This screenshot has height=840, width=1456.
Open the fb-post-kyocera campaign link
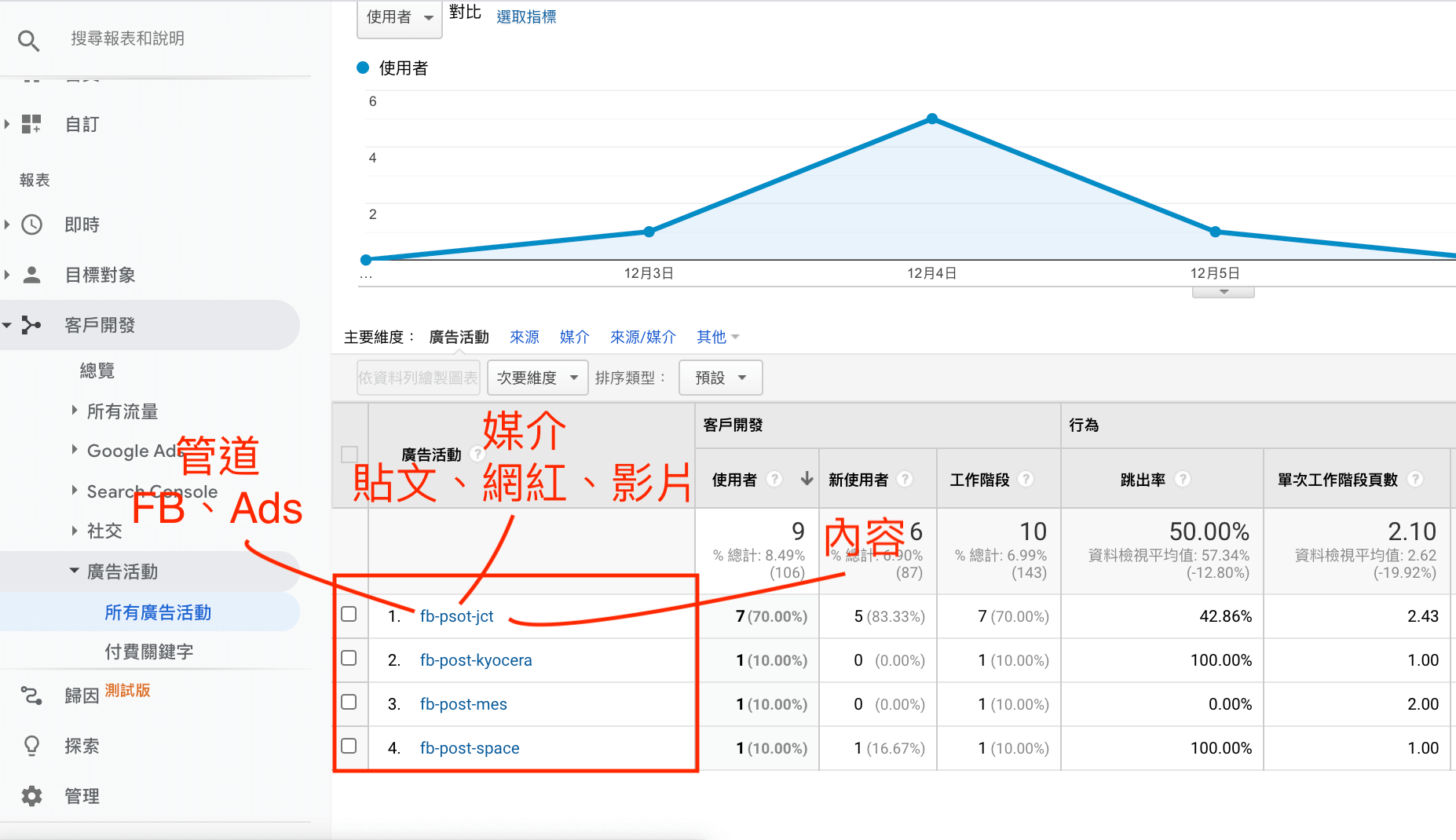pos(476,660)
